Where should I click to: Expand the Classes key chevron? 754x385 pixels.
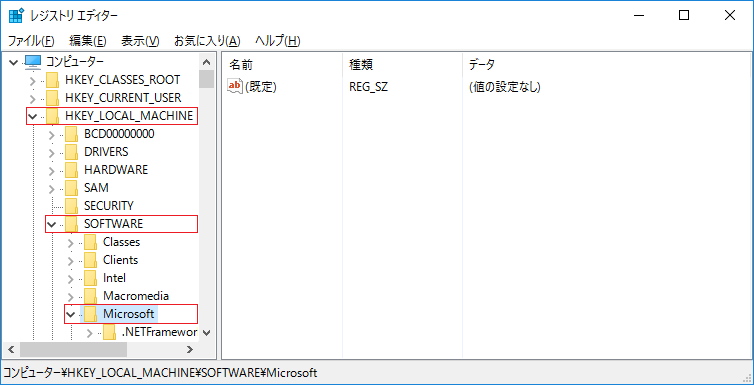tap(71, 242)
